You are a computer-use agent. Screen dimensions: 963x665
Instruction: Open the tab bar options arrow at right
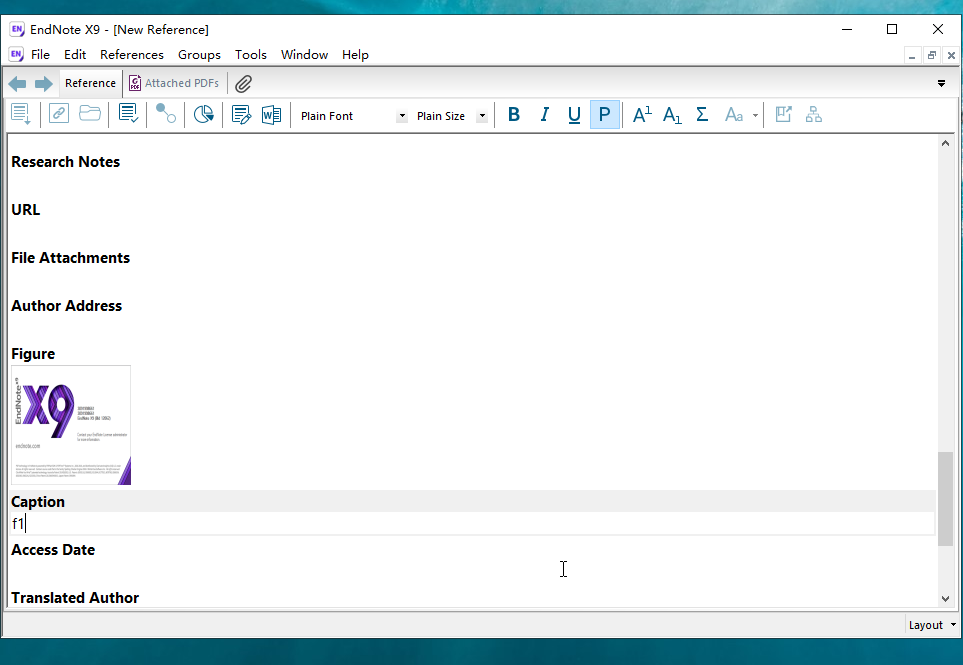942,84
